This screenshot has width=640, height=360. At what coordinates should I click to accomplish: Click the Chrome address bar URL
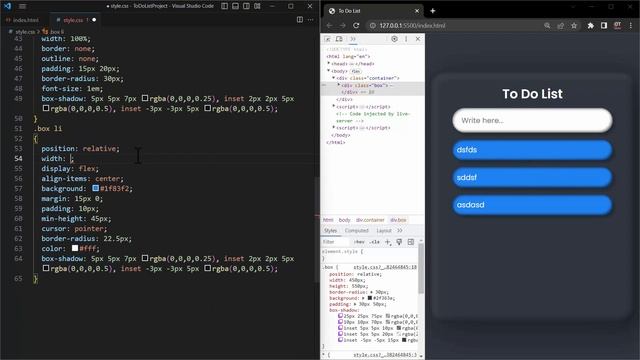(412, 25)
